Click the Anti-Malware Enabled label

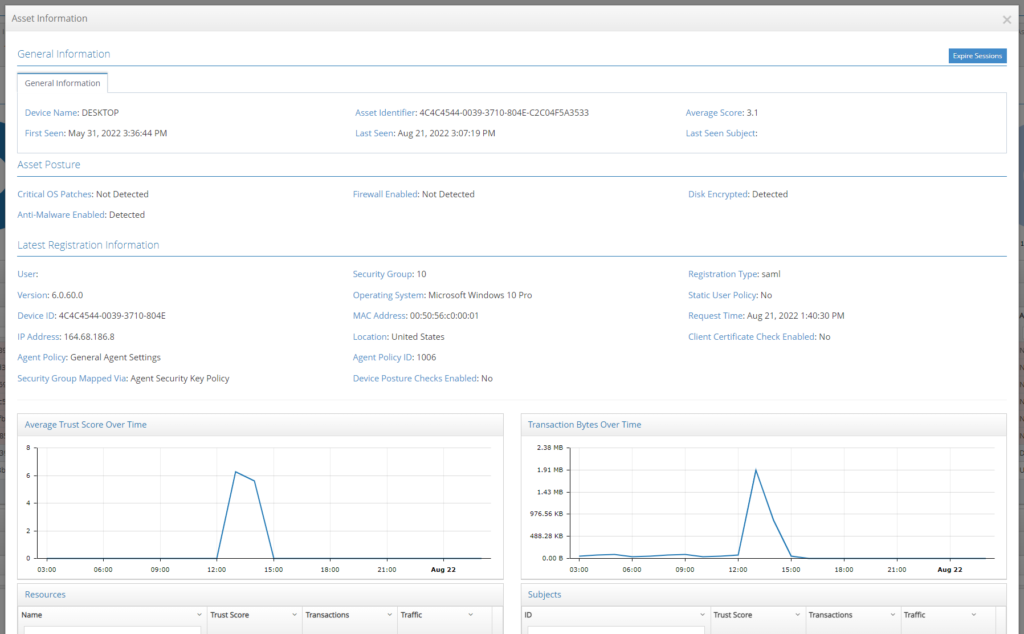pyautogui.click(x=61, y=214)
